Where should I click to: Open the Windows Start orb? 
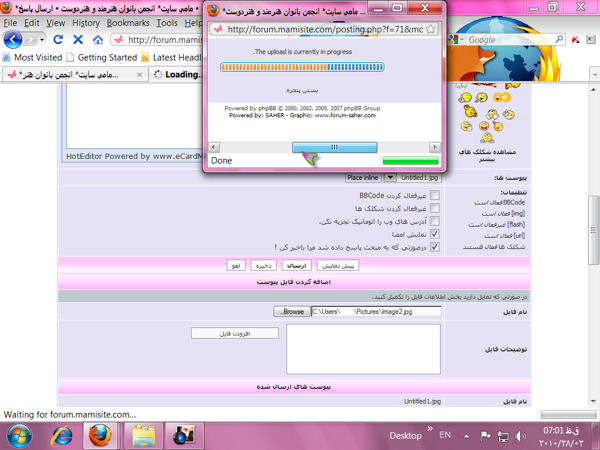coord(19,436)
